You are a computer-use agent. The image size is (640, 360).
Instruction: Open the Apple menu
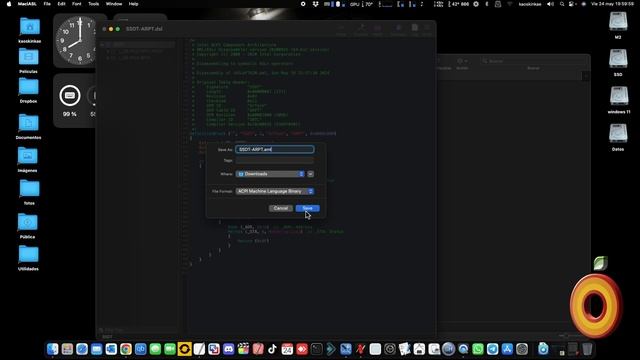pos(9,4)
